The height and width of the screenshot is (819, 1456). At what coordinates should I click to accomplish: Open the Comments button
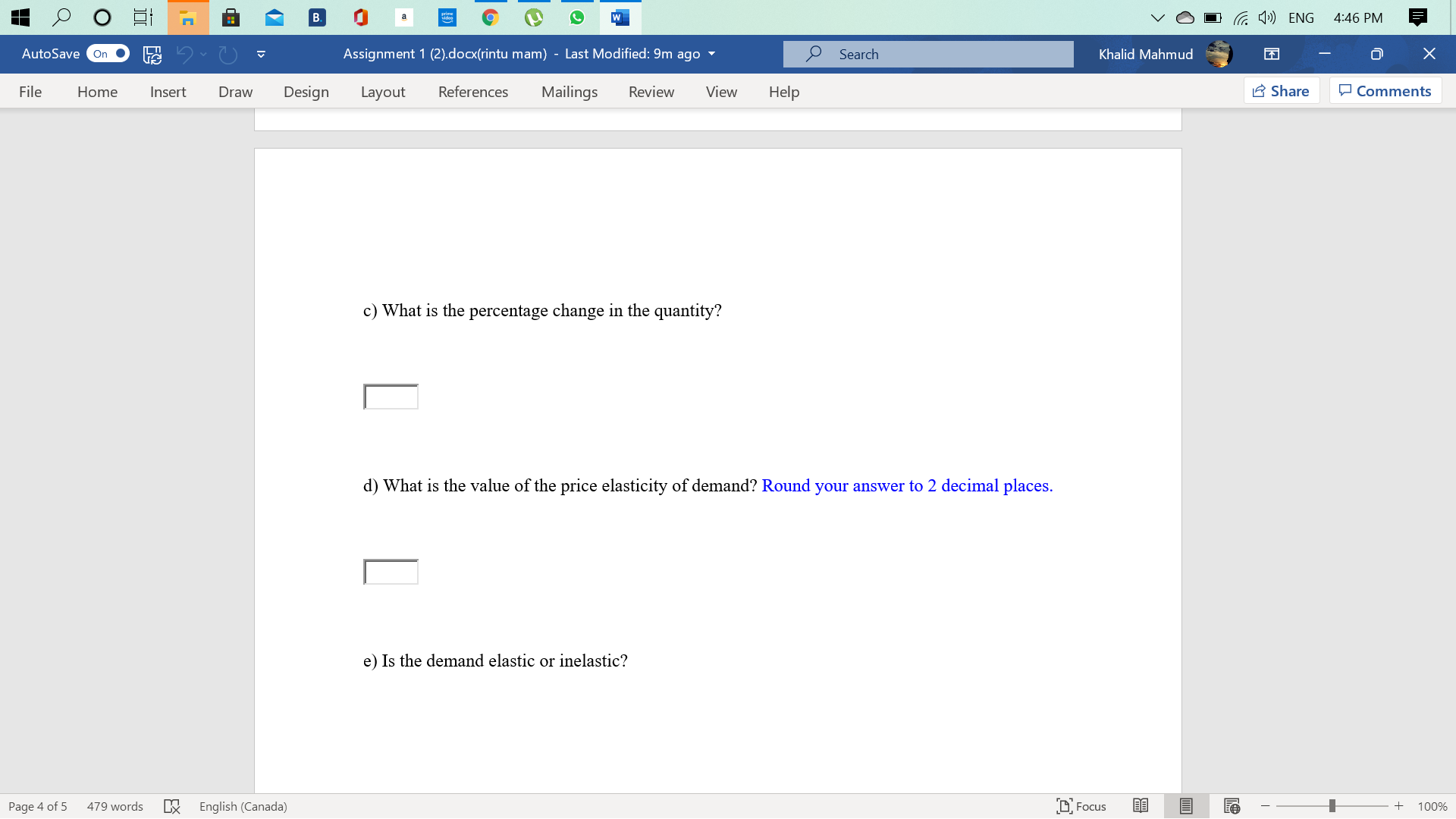(x=1385, y=91)
